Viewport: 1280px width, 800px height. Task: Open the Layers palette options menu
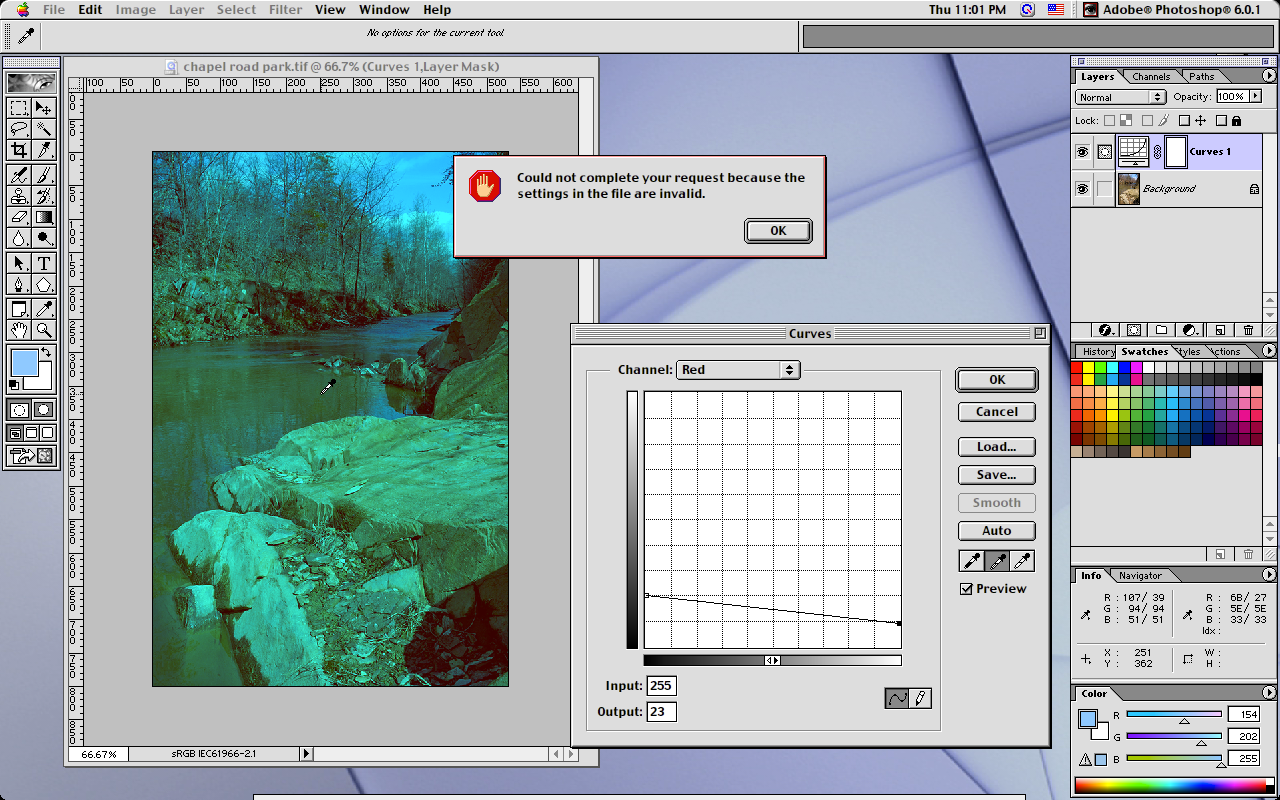click(1269, 76)
